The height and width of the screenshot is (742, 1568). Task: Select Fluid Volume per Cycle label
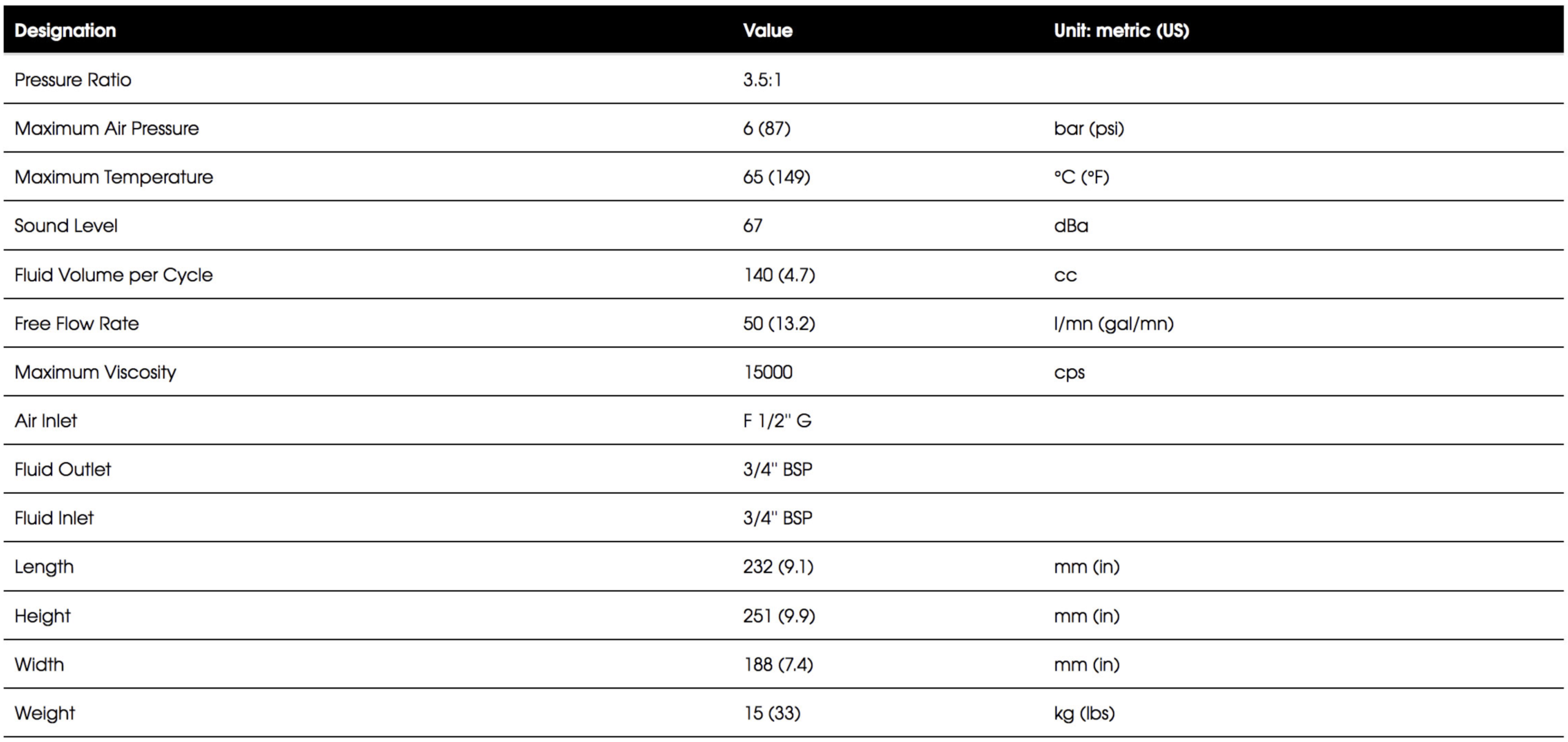coord(113,275)
